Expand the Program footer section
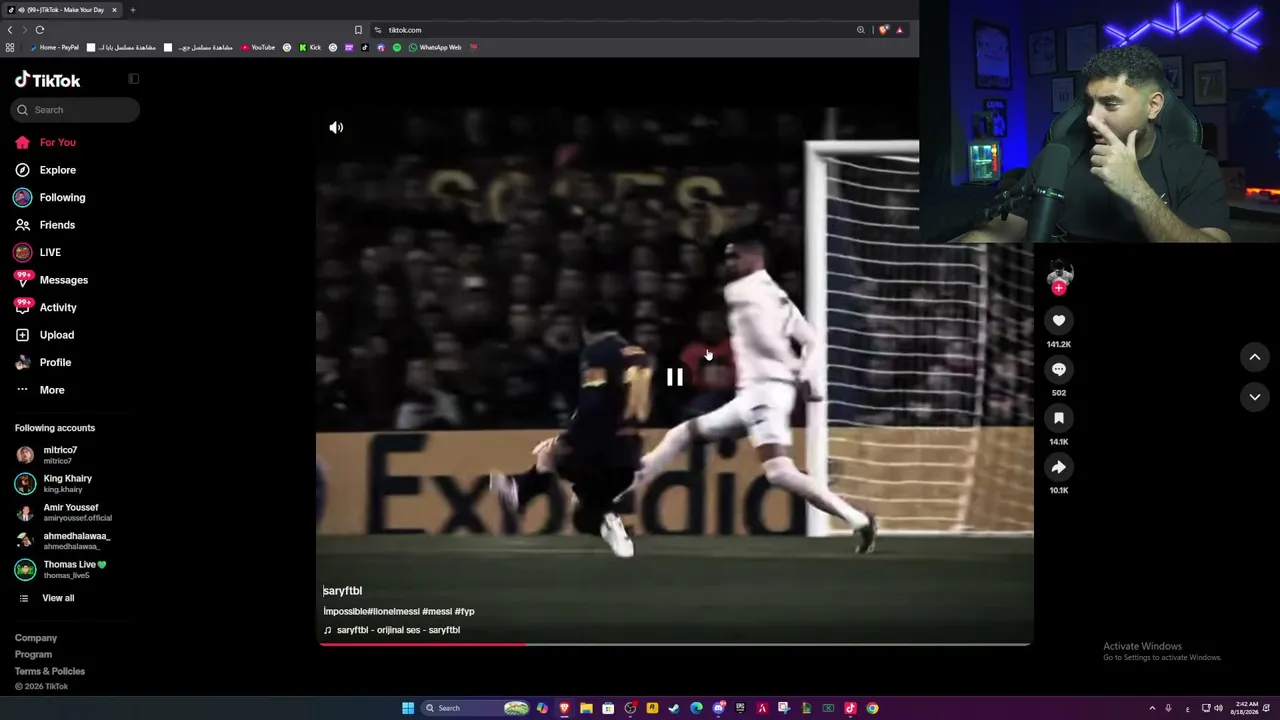Image resolution: width=1280 pixels, height=720 pixels. click(33, 655)
